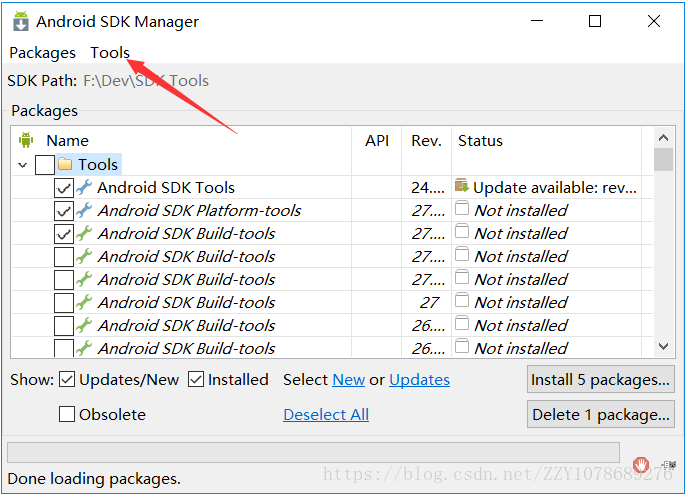Toggle the Tools folder checkbox

45,165
